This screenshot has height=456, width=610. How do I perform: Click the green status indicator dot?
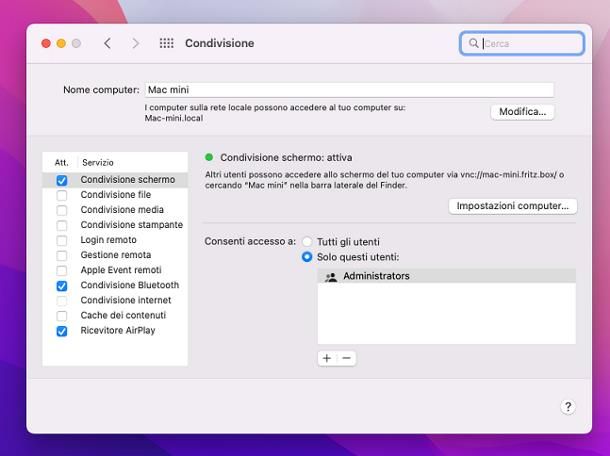click(209, 158)
